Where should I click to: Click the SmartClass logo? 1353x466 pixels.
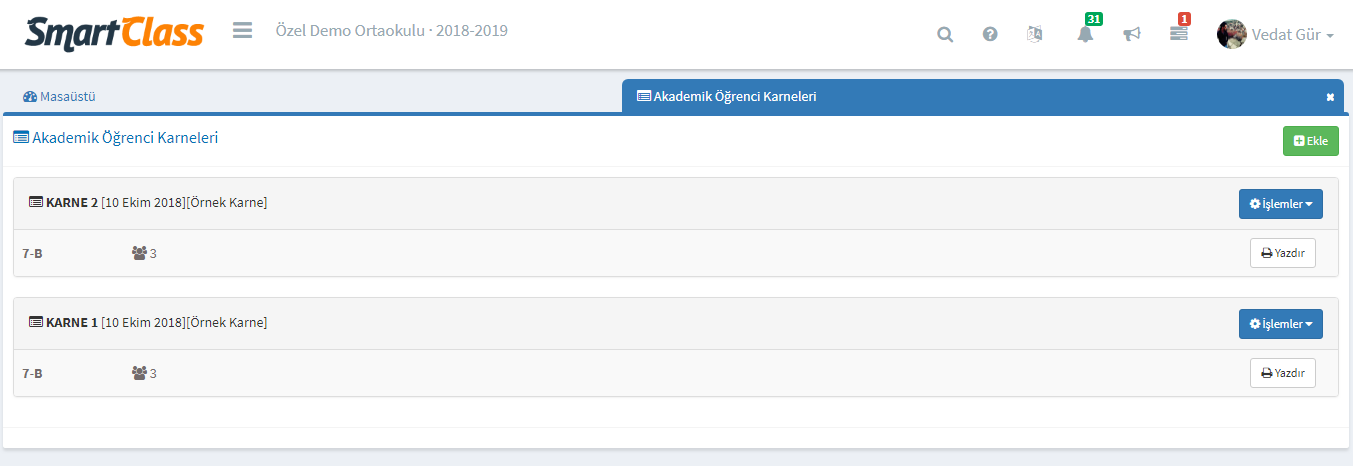click(x=114, y=32)
